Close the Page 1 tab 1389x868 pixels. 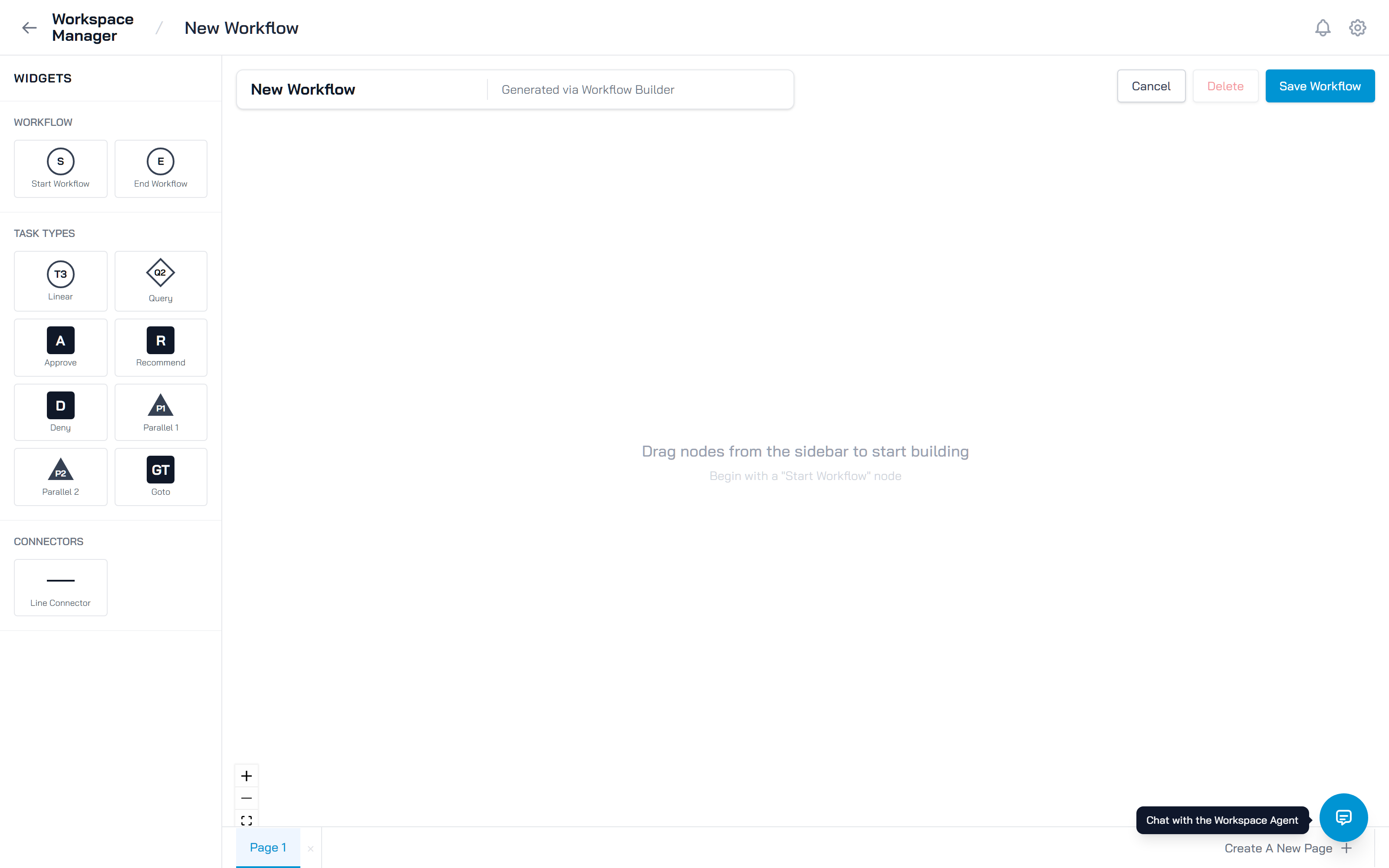pos(310,848)
